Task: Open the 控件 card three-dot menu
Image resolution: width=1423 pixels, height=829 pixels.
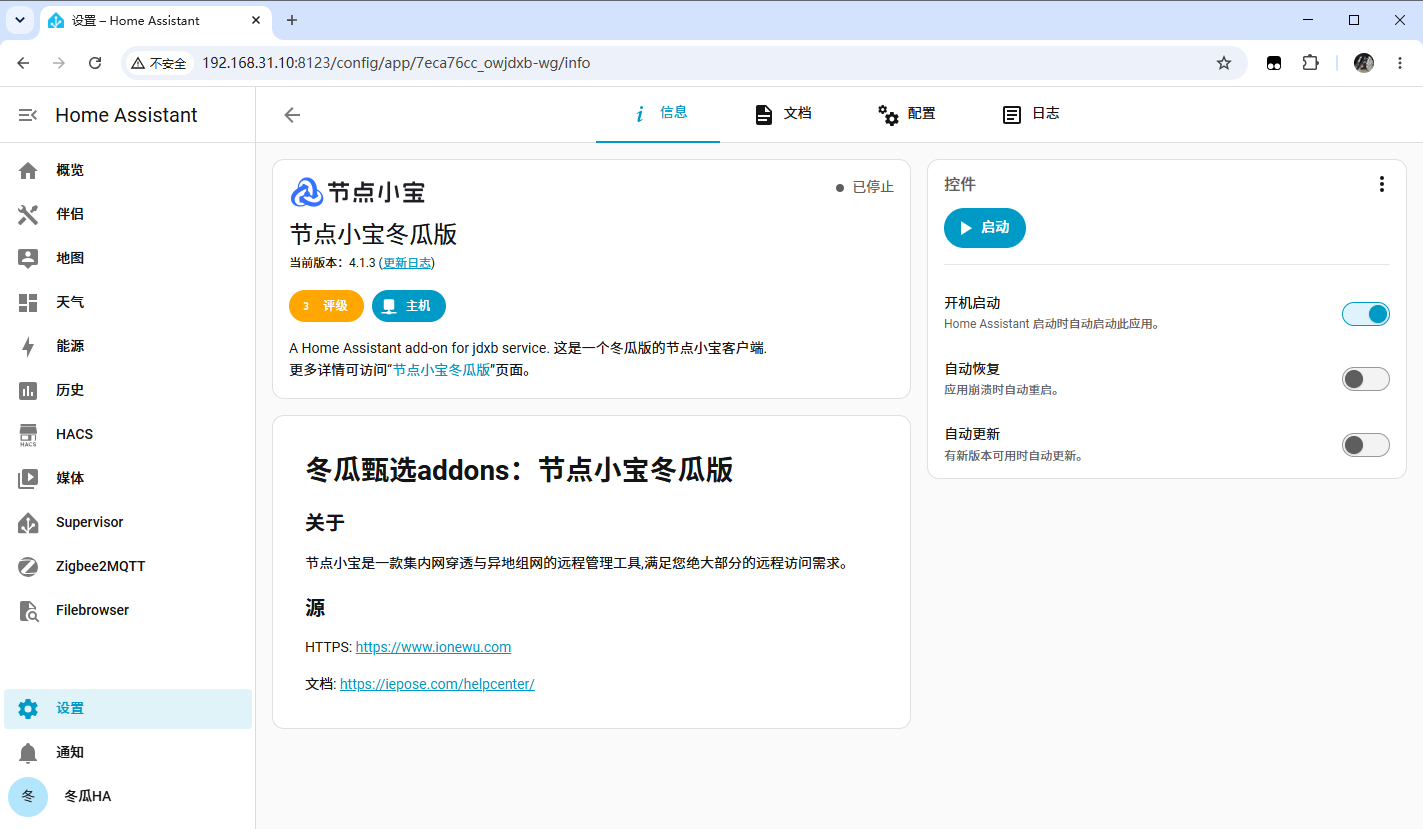Action: 1381,184
